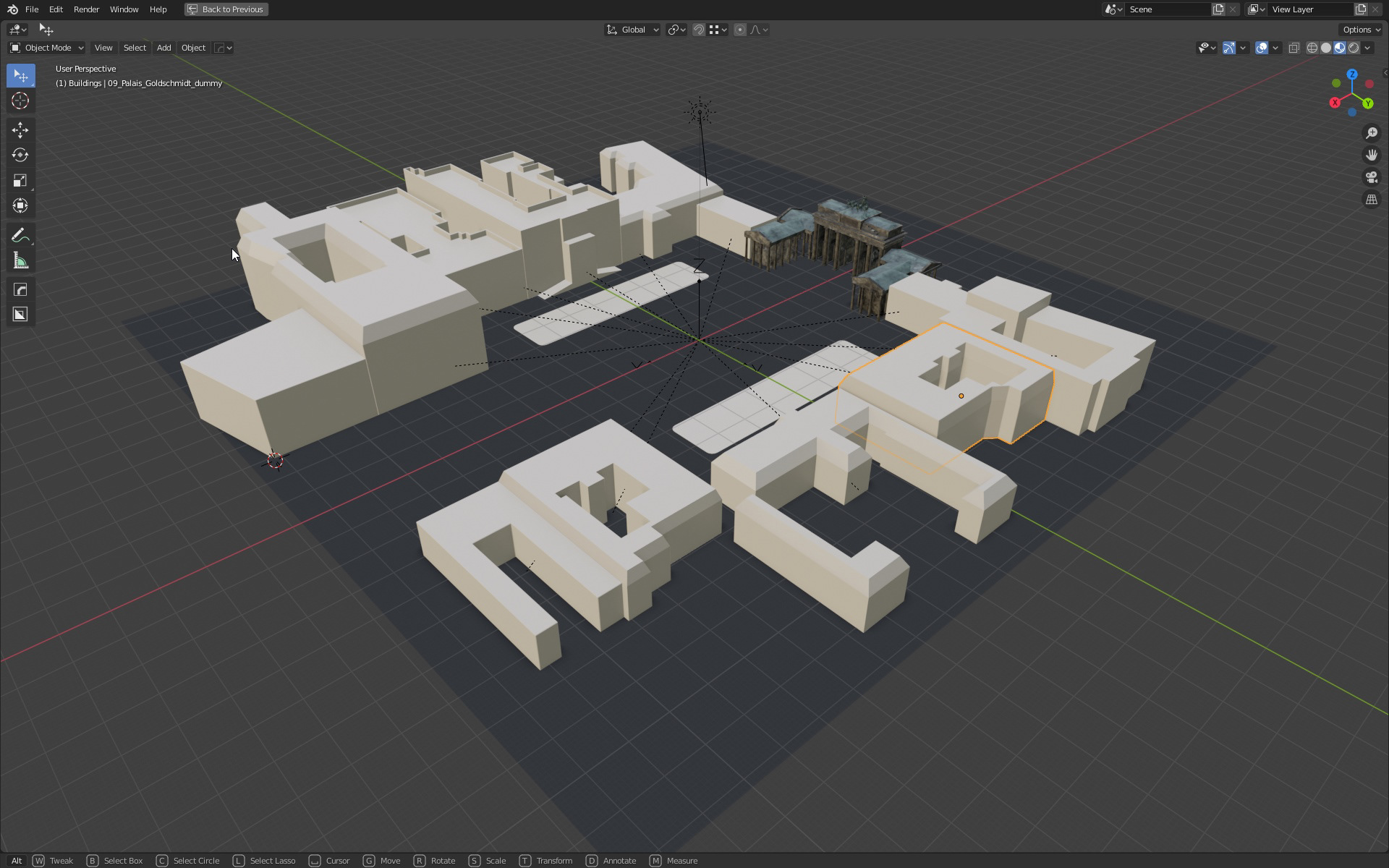Viewport: 1389px width, 868px height.
Task: Choose the Annotate tool
Action: click(20, 235)
